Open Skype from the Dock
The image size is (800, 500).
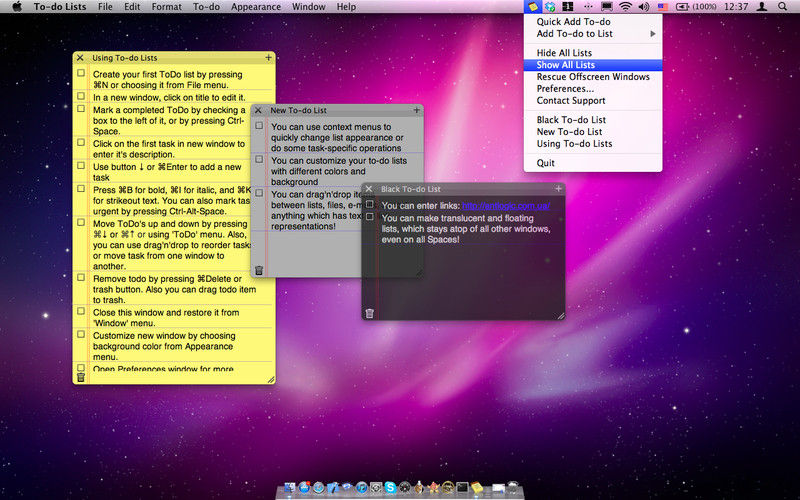pos(390,487)
